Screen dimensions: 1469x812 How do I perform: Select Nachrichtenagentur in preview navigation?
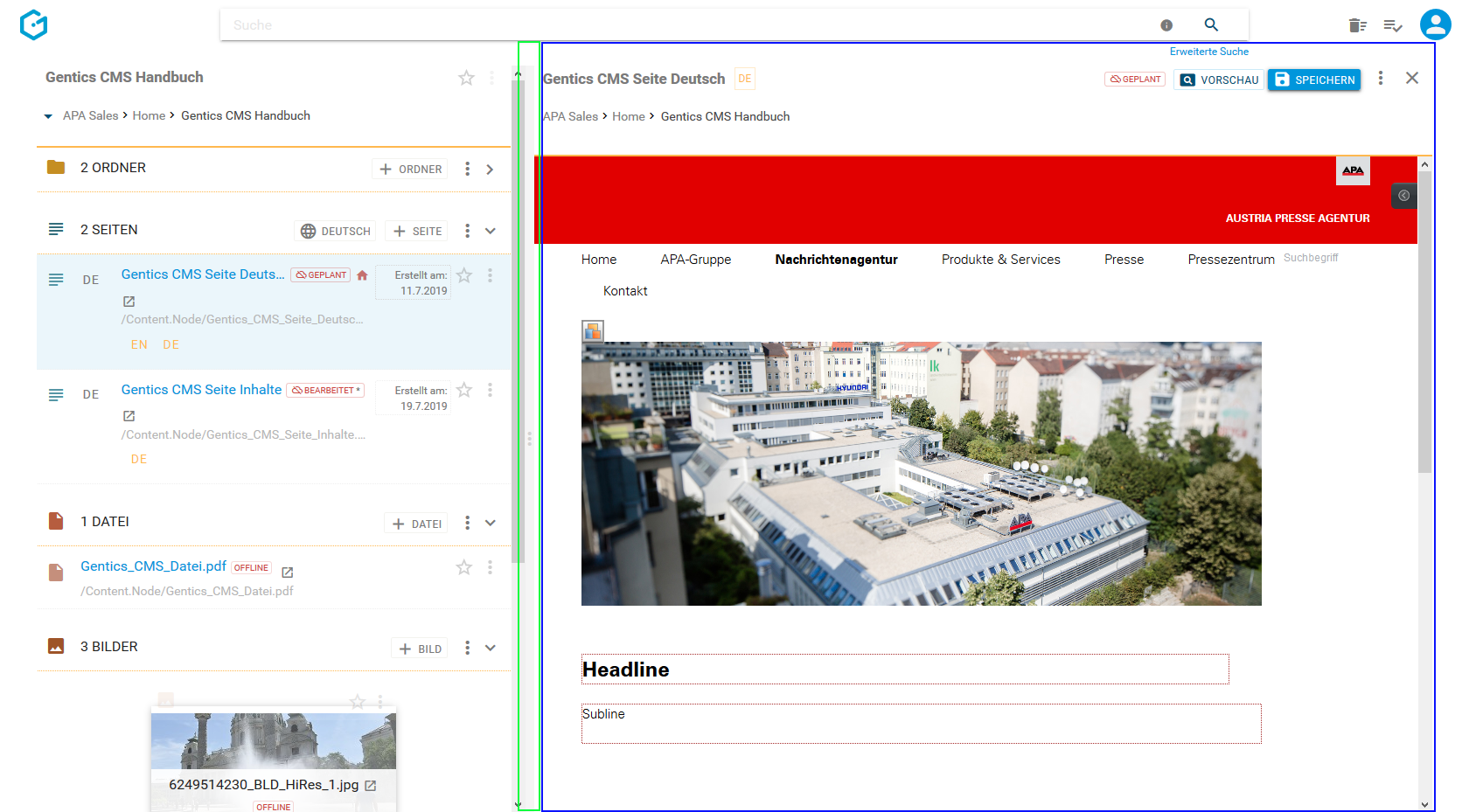[836, 260]
